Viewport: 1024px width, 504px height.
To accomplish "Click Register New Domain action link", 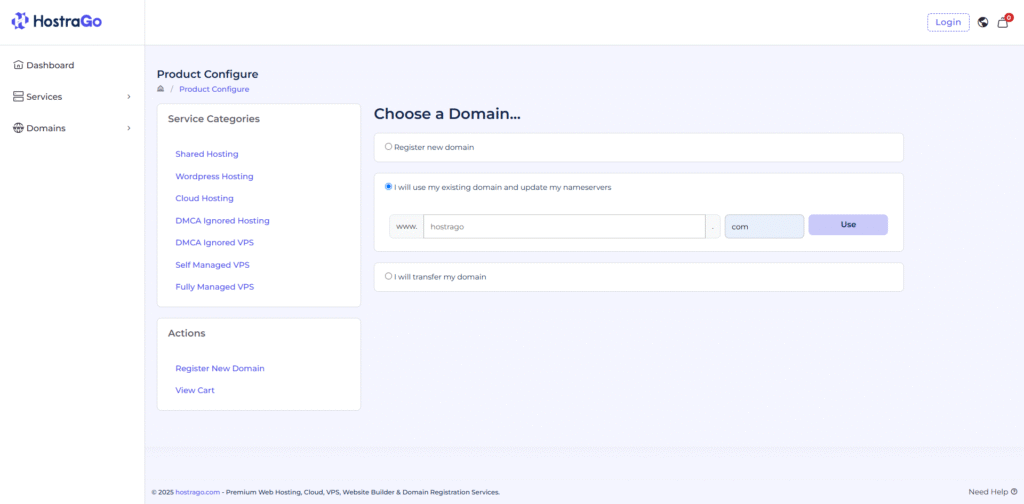I will (x=219, y=368).
